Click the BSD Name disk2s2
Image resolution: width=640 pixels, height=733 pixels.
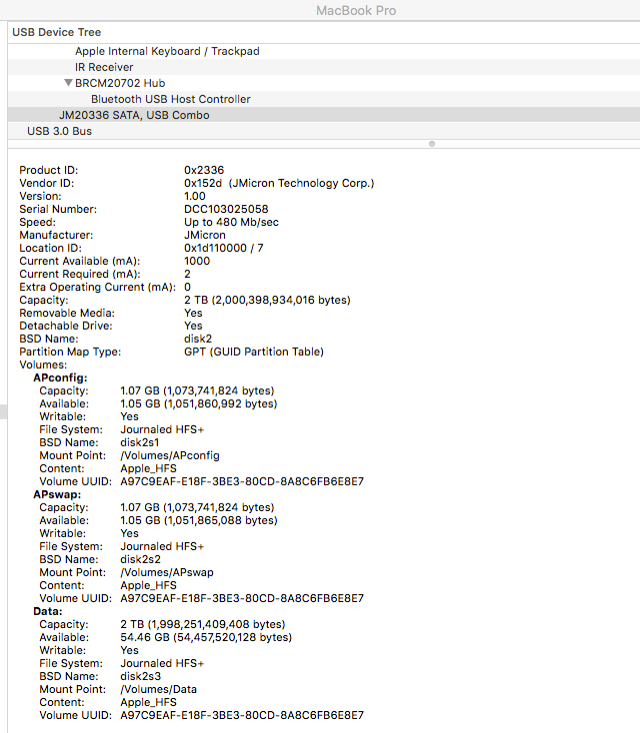click(x=141, y=559)
